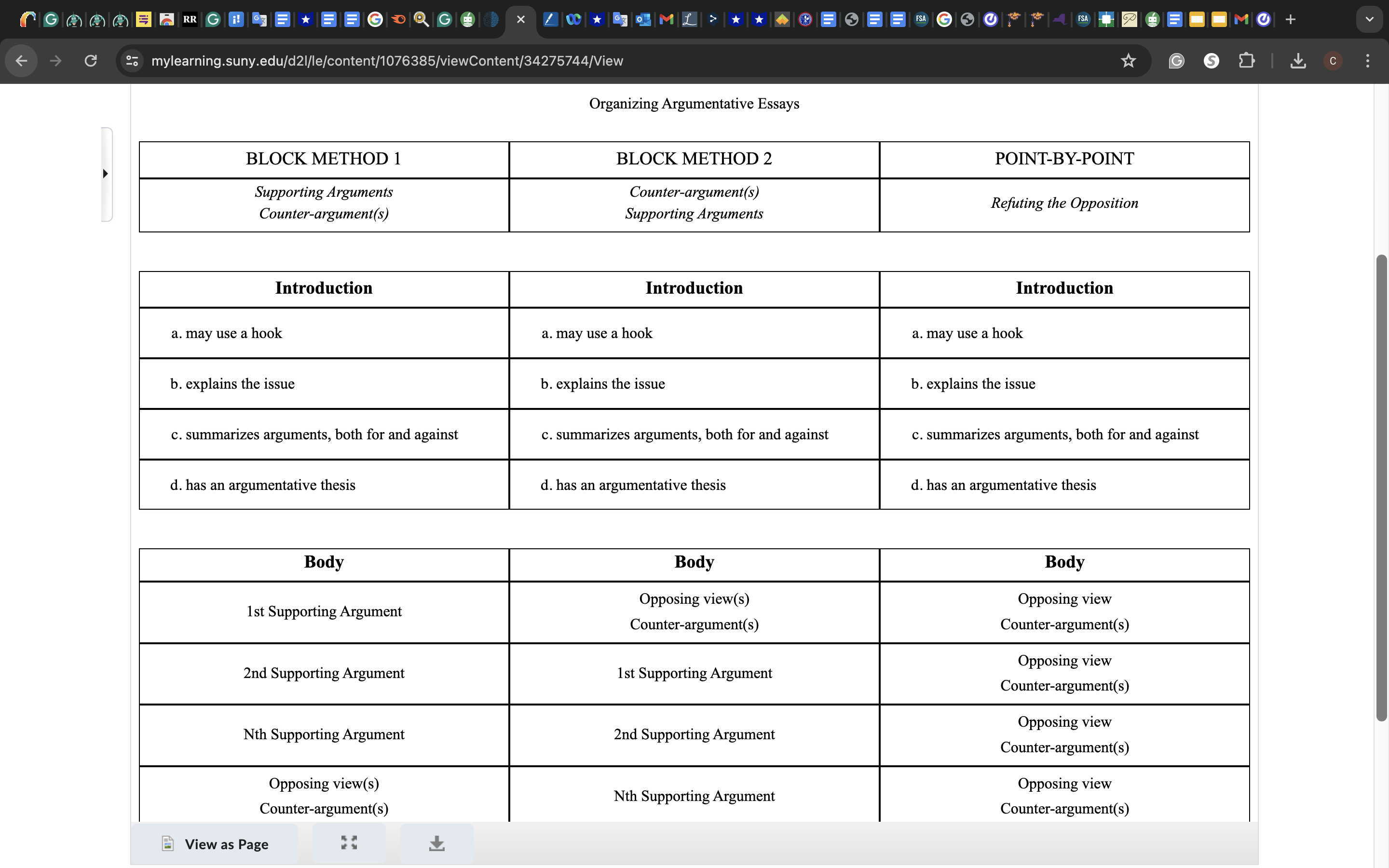
Task: Reload the page
Action: click(91, 61)
